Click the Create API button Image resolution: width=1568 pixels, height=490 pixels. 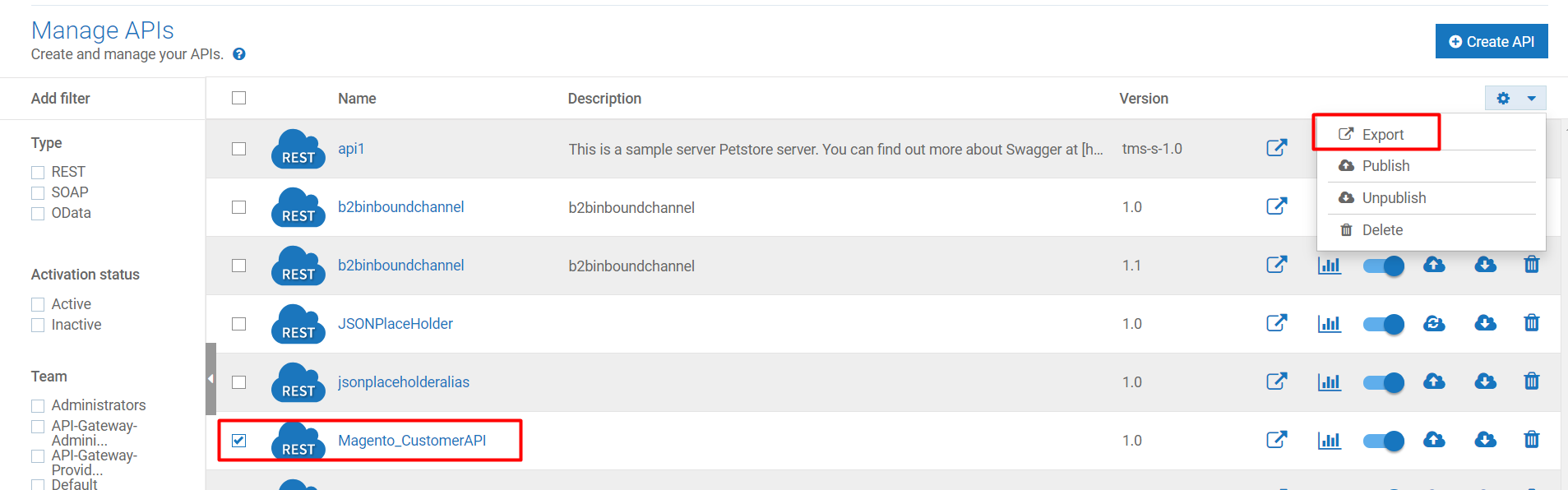pyautogui.click(x=1491, y=40)
